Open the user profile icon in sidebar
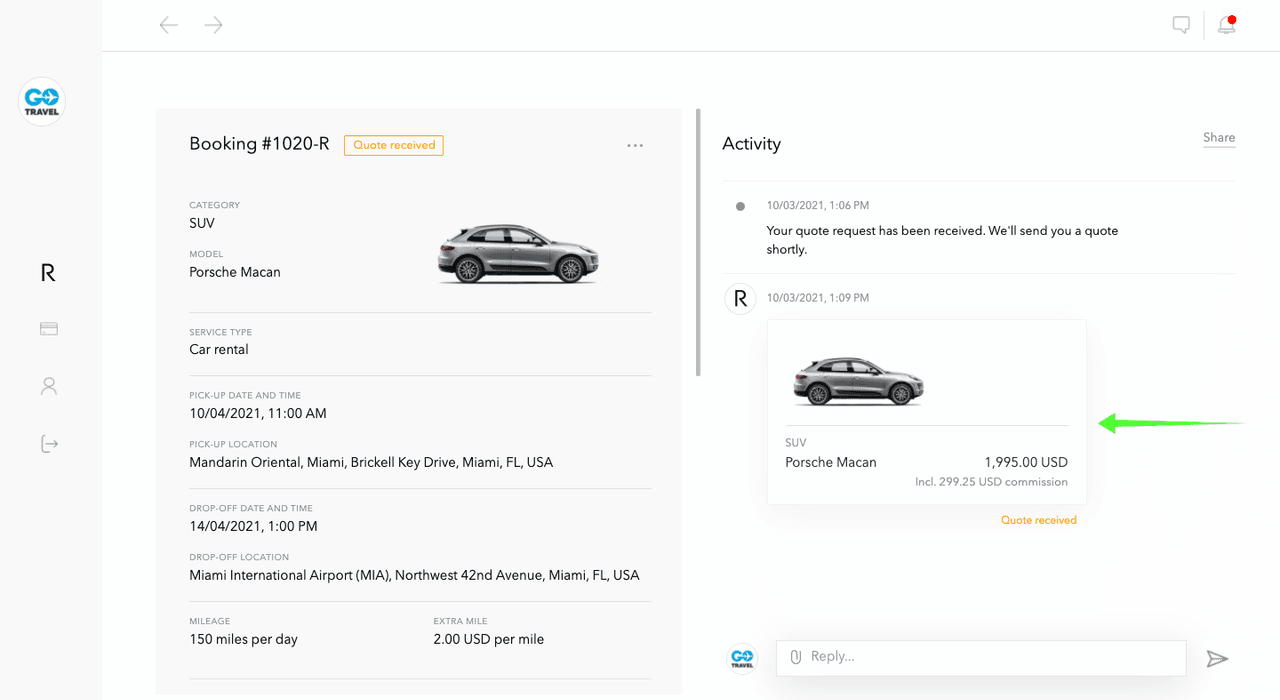Screen dimensions: 1280x700 click(48, 386)
